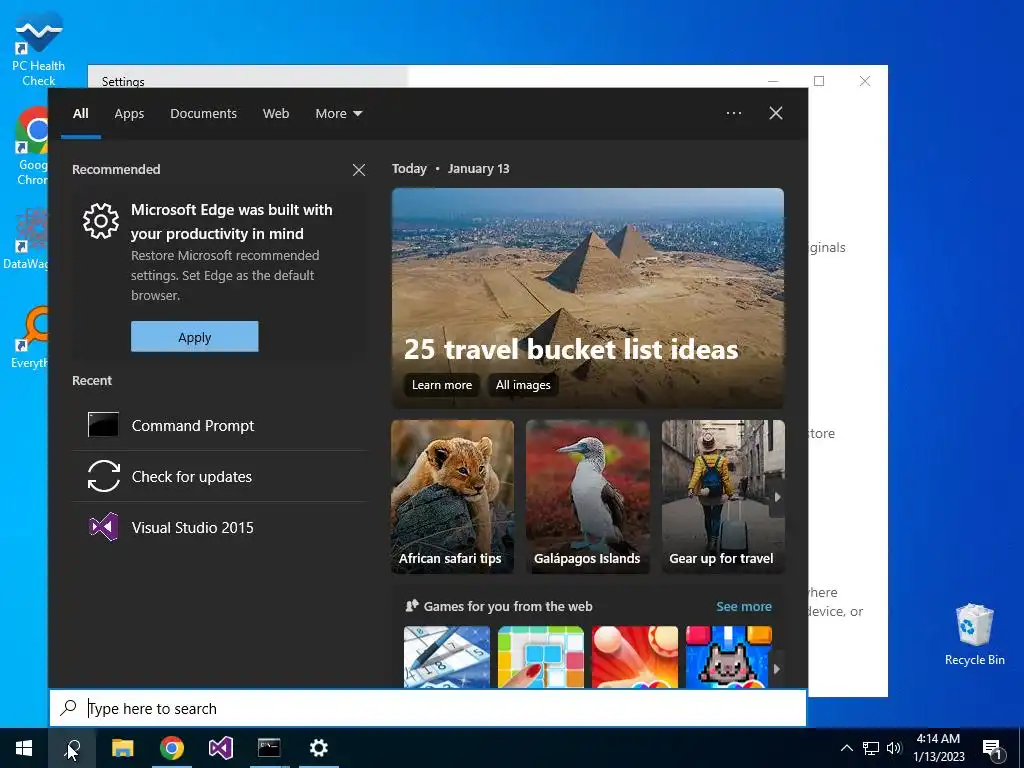Maximize the Settings window
The width and height of the screenshot is (1024, 768).
click(819, 81)
